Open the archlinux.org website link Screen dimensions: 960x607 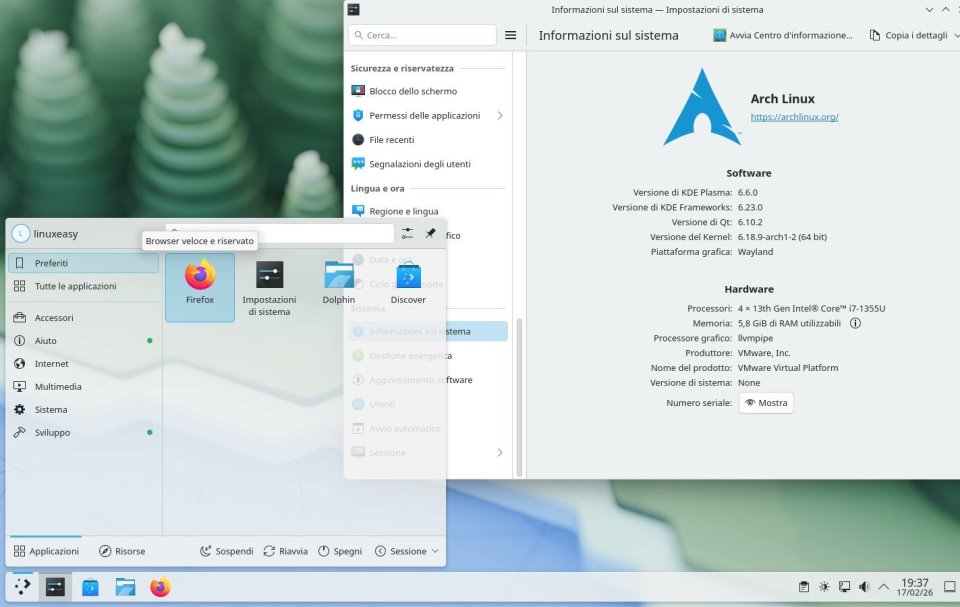[794, 117]
